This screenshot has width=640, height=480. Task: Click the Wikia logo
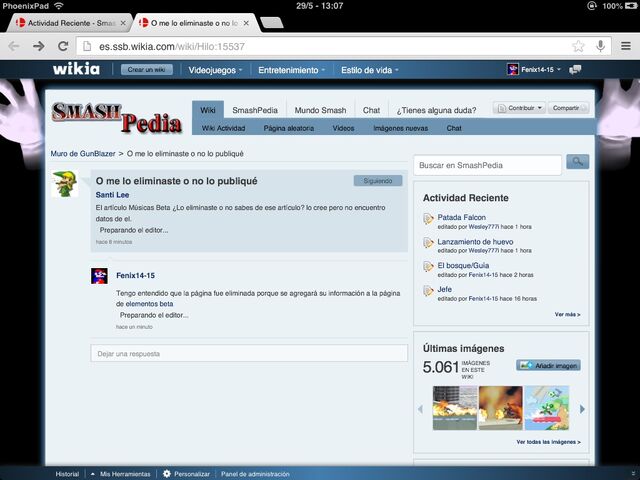tap(76, 69)
